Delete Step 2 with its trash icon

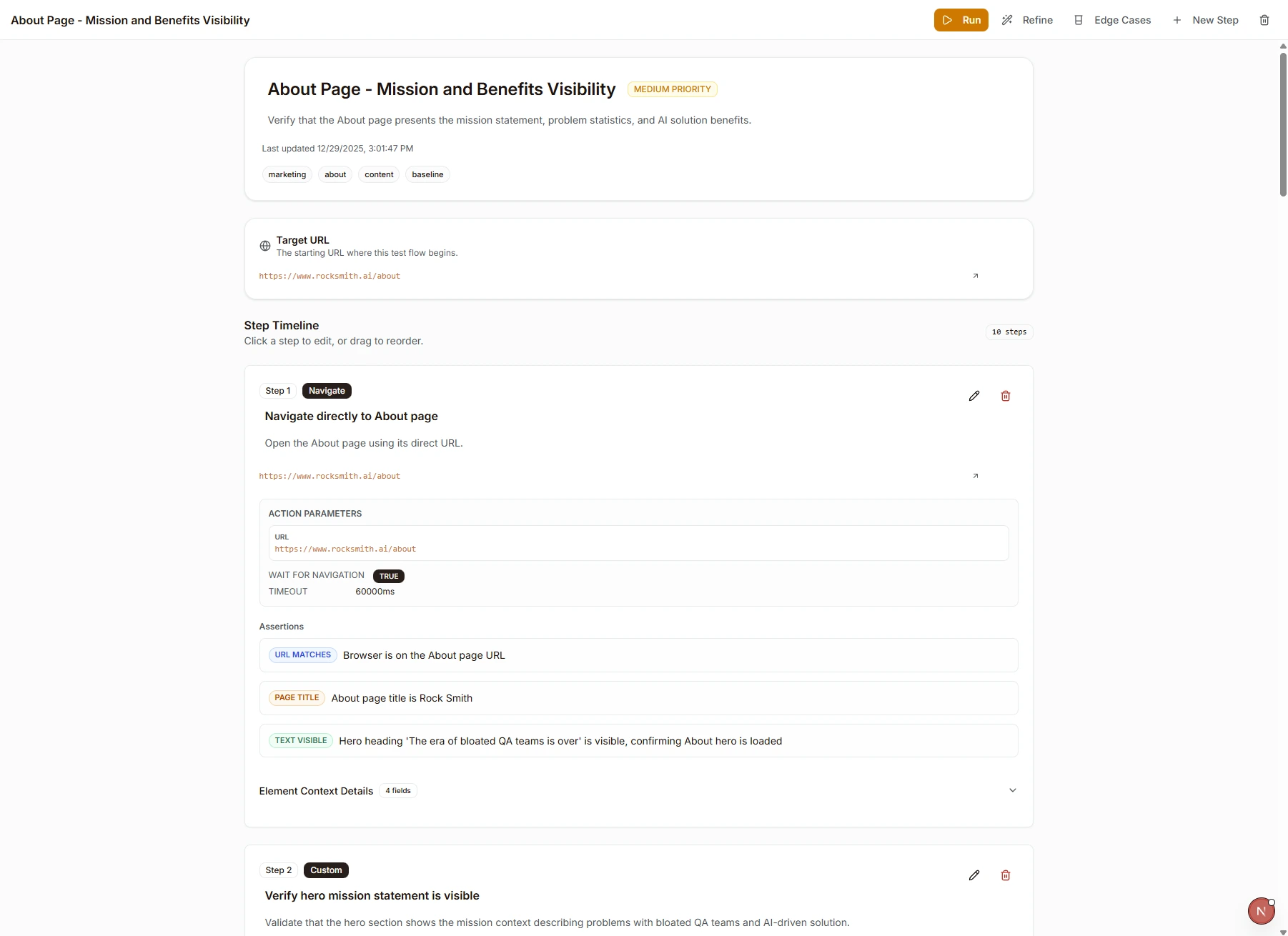tap(1006, 875)
